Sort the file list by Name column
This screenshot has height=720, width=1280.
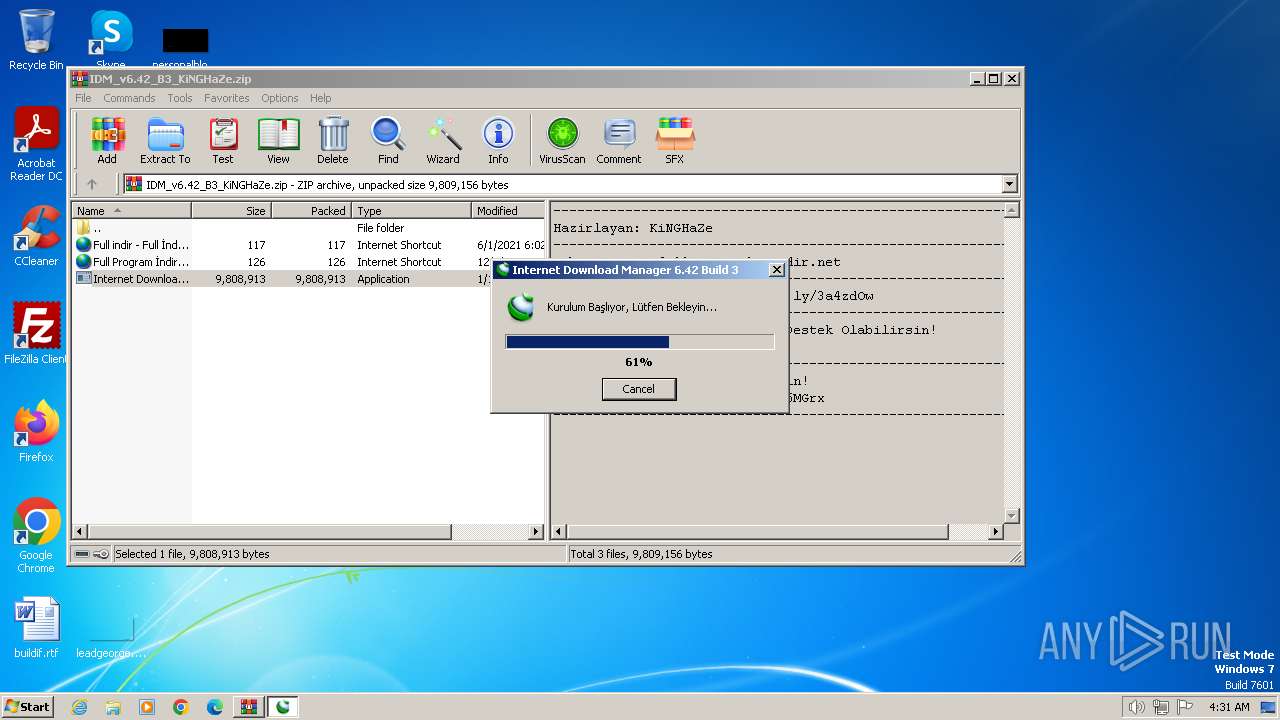click(x=132, y=211)
